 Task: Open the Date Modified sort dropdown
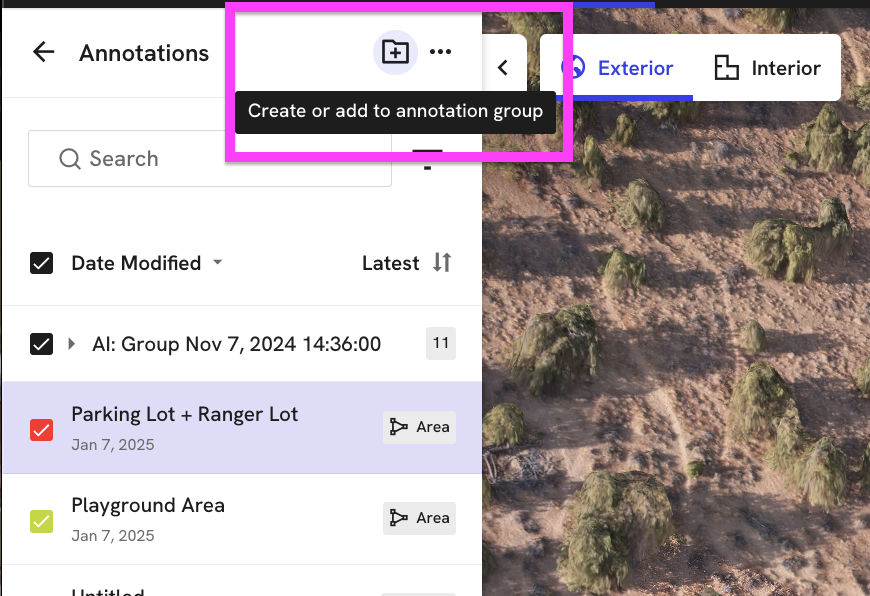tap(146, 263)
